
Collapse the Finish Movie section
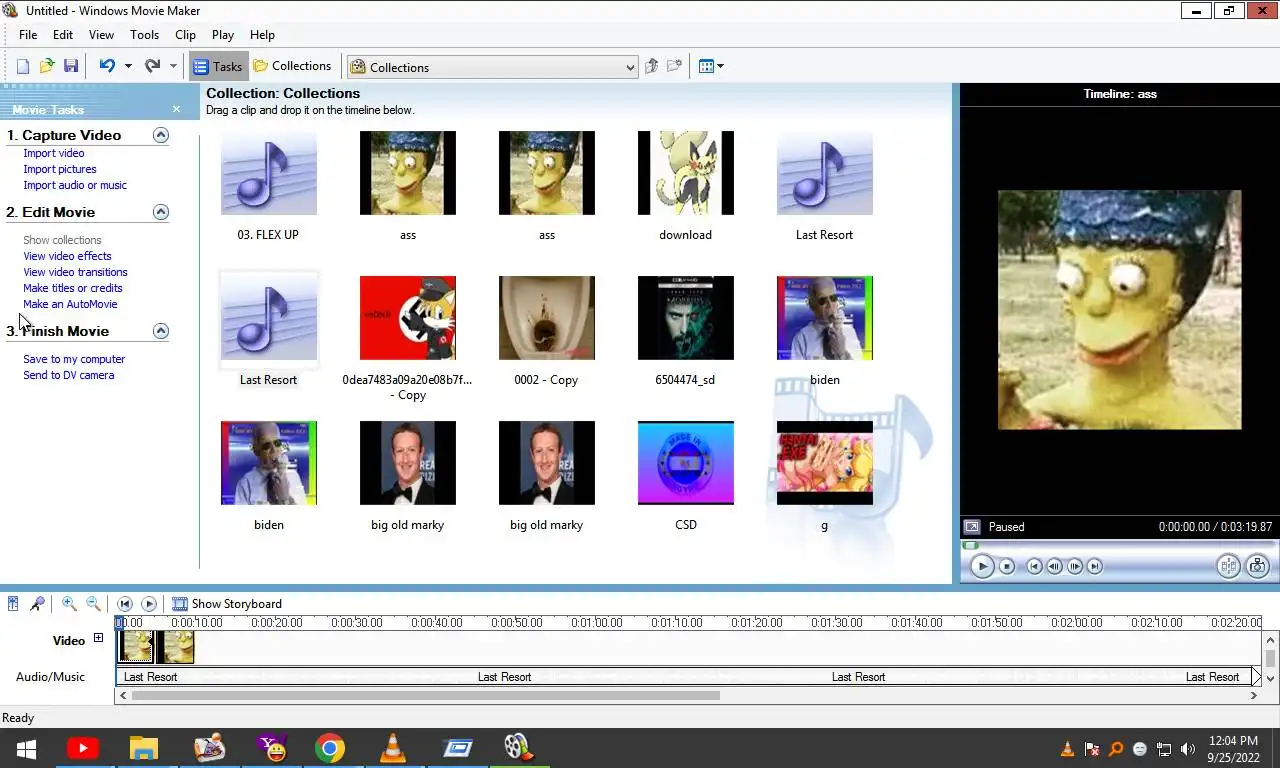160,331
